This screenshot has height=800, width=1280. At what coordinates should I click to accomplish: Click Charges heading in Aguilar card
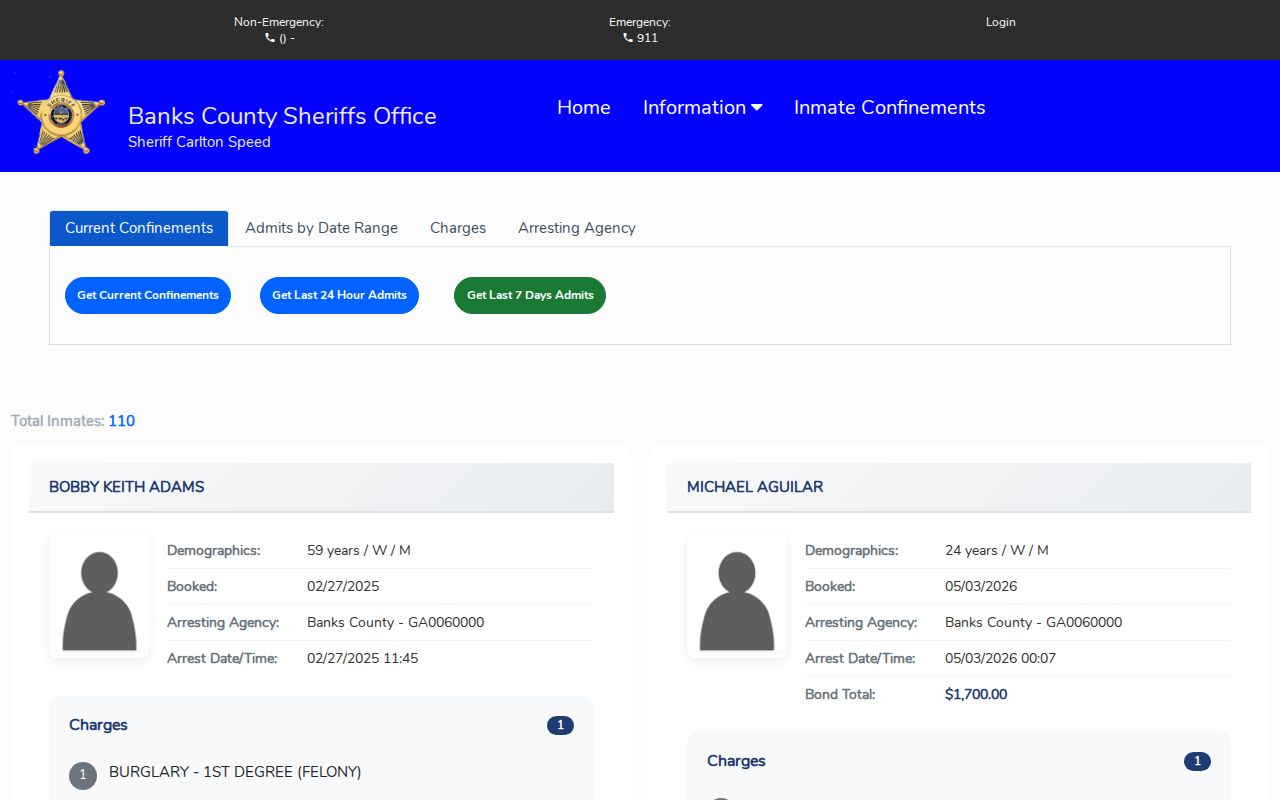tap(736, 761)
